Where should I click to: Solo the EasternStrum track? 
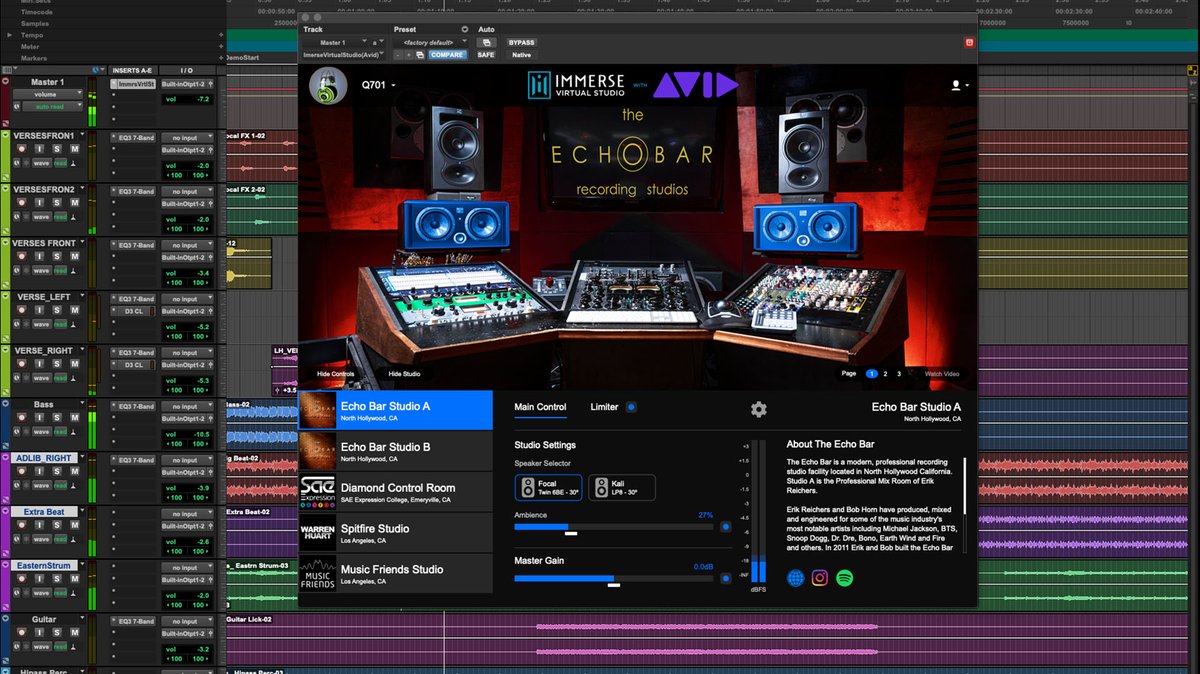[x=57, y=581]
